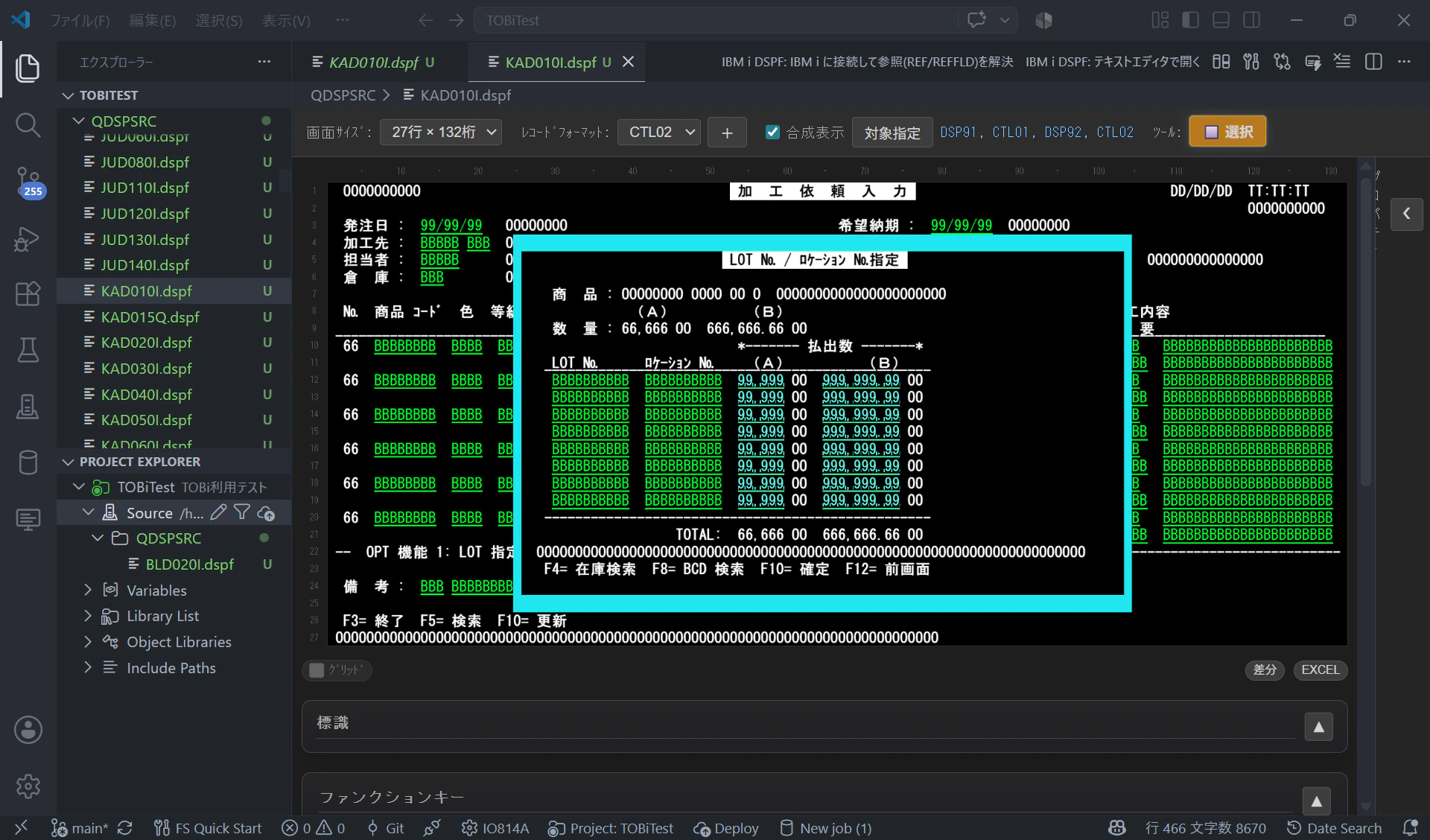The image size is (1430, 840).
Task: Open notifications bell in status bar
Action: point(1410,828)
